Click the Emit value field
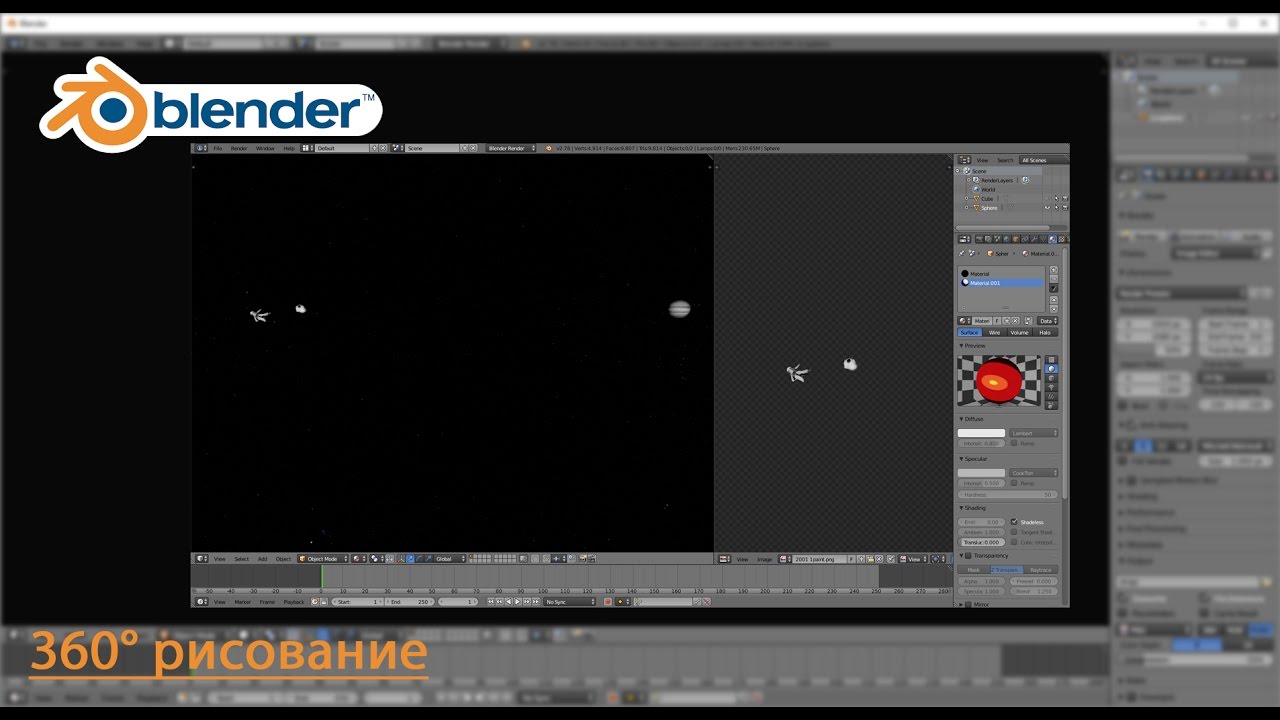This screenshot has height=720, width=1280. pos(982,522)
